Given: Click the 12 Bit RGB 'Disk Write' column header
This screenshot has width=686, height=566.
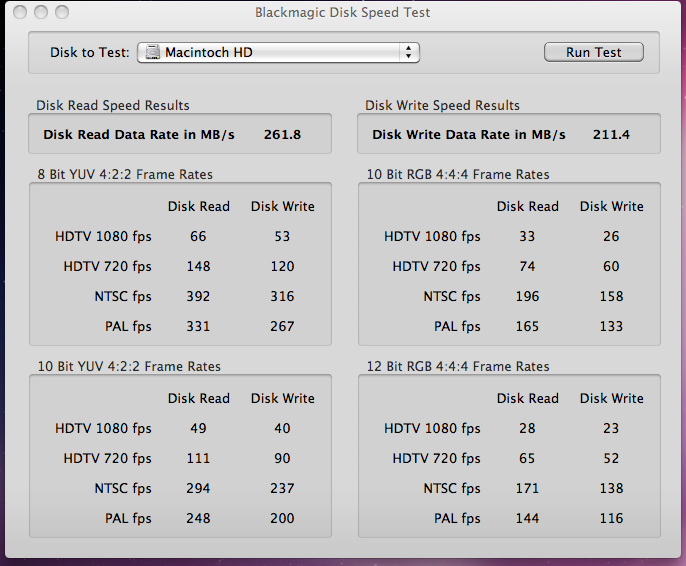Looking at the screenshot, I should pyautogui.click(x=612, y=398).
